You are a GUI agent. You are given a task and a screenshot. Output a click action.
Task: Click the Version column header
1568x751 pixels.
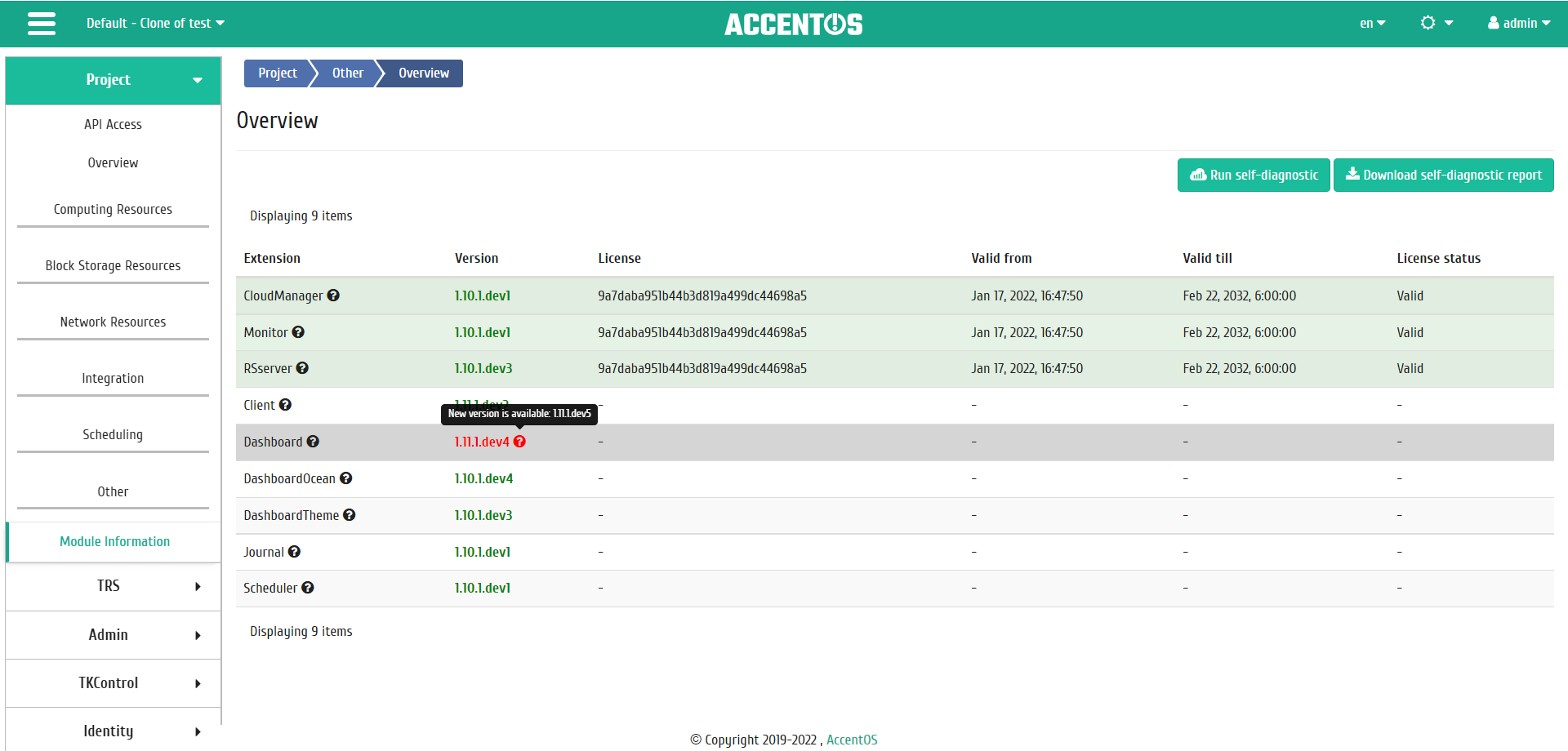[x=476, y=258]
